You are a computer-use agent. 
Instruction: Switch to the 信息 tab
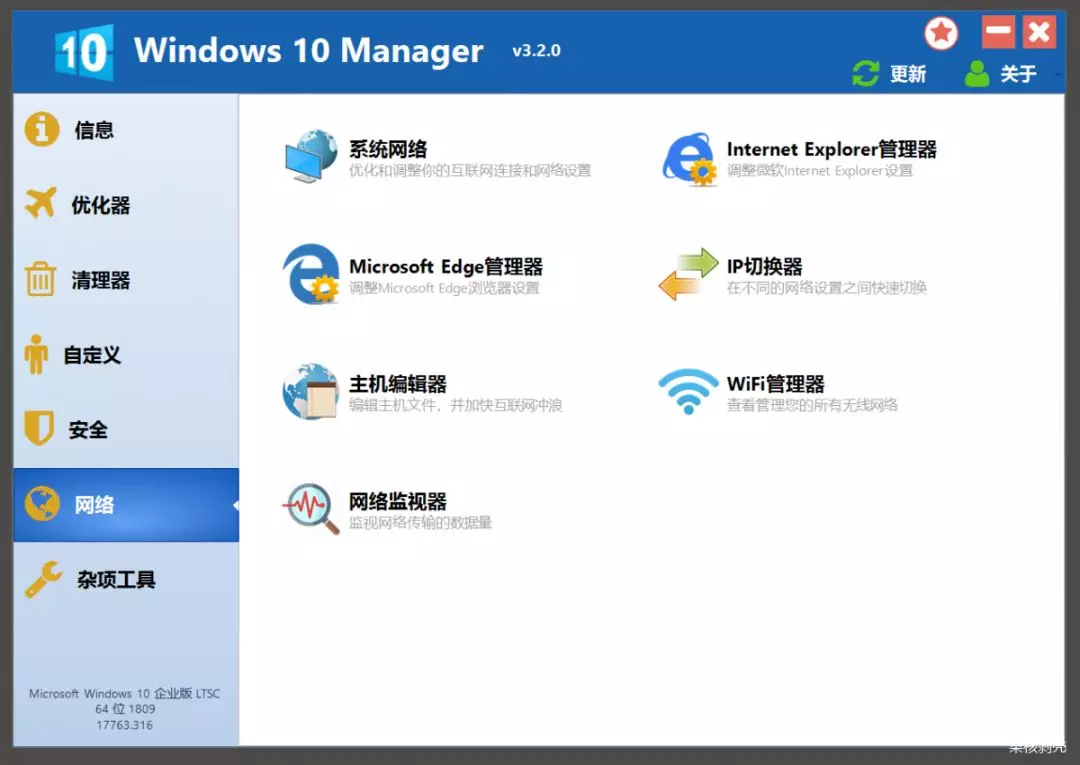tap(126, 129)
